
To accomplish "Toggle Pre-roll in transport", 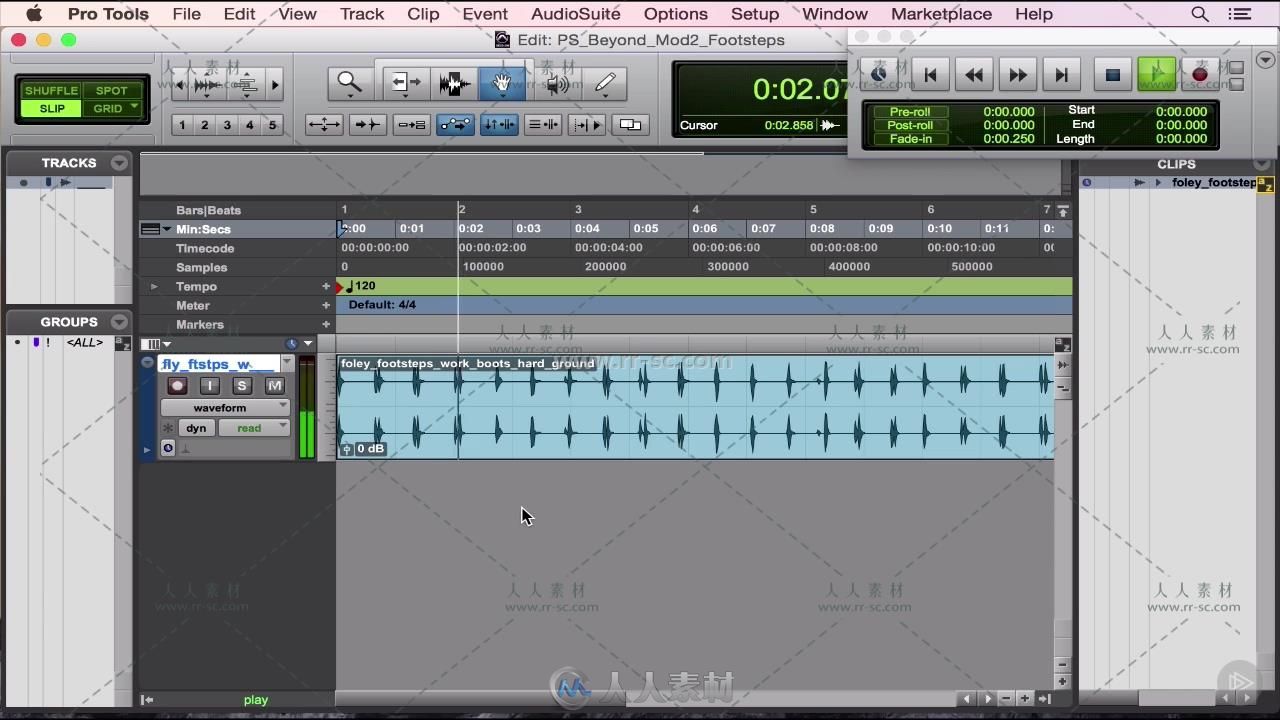I will [910, 112].
